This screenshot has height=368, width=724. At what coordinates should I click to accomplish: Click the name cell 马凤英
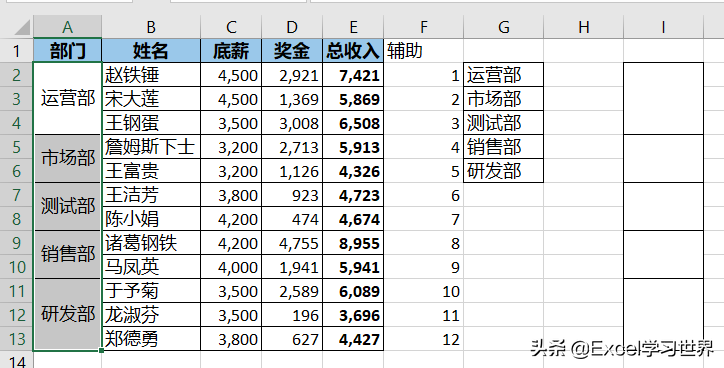151,267
